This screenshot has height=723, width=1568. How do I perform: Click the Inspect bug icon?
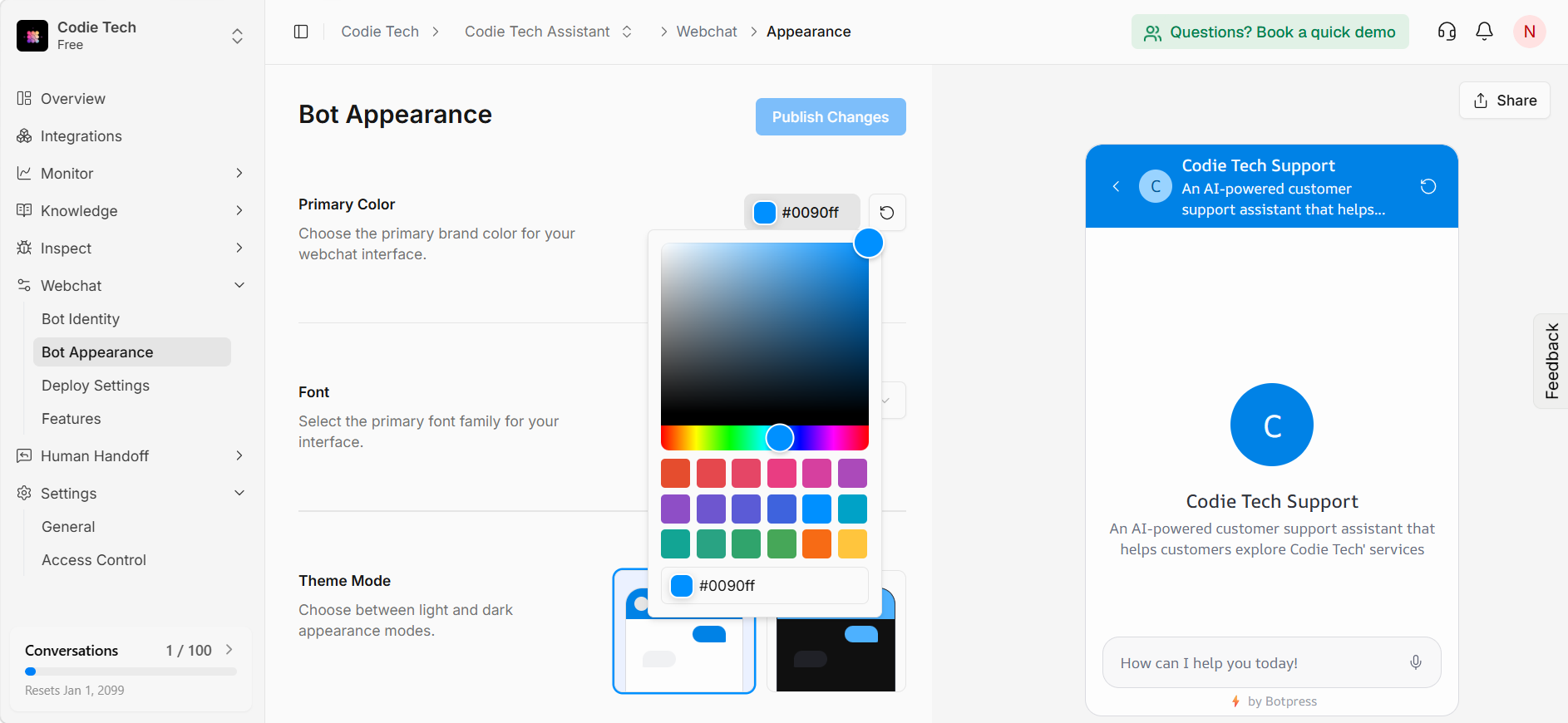click(x=24, y=248)
